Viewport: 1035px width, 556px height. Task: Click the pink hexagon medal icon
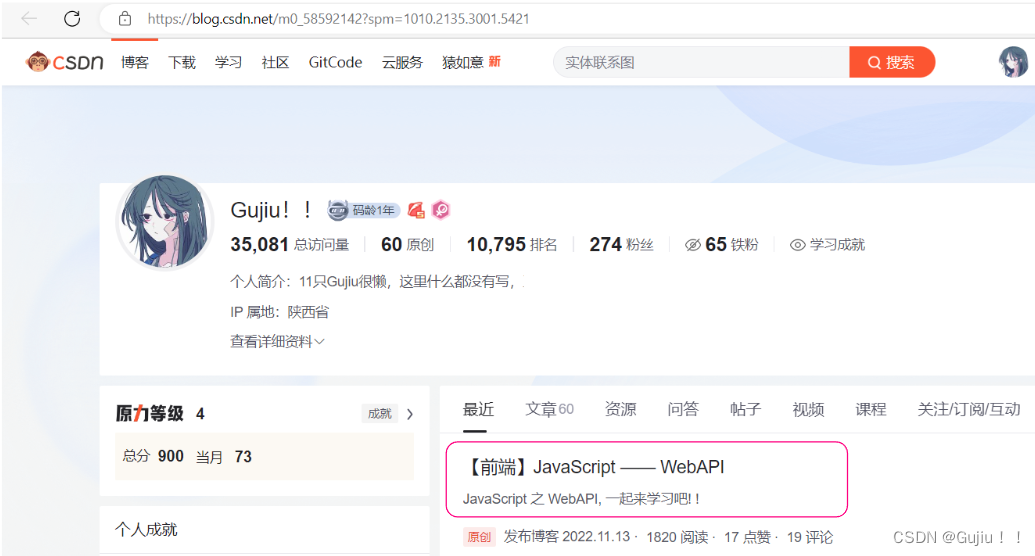point(440,210)
